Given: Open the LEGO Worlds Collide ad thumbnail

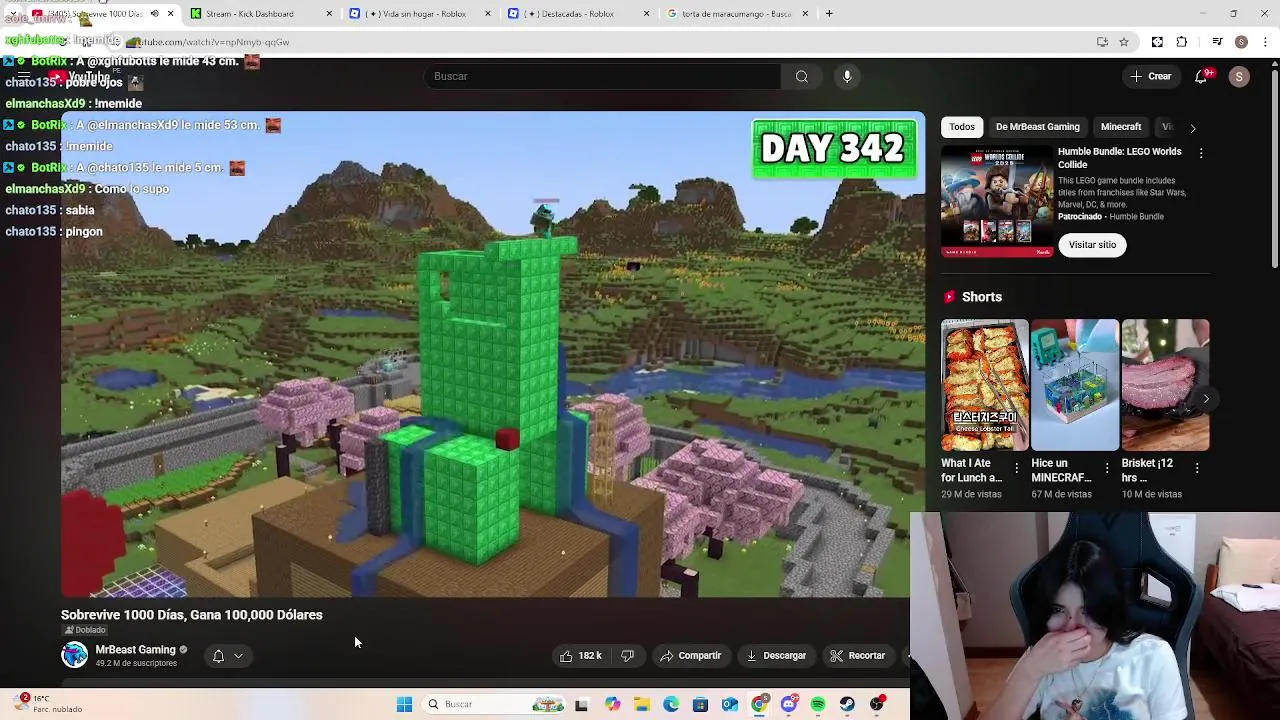Looking at the screenshot, I should 997,201.
